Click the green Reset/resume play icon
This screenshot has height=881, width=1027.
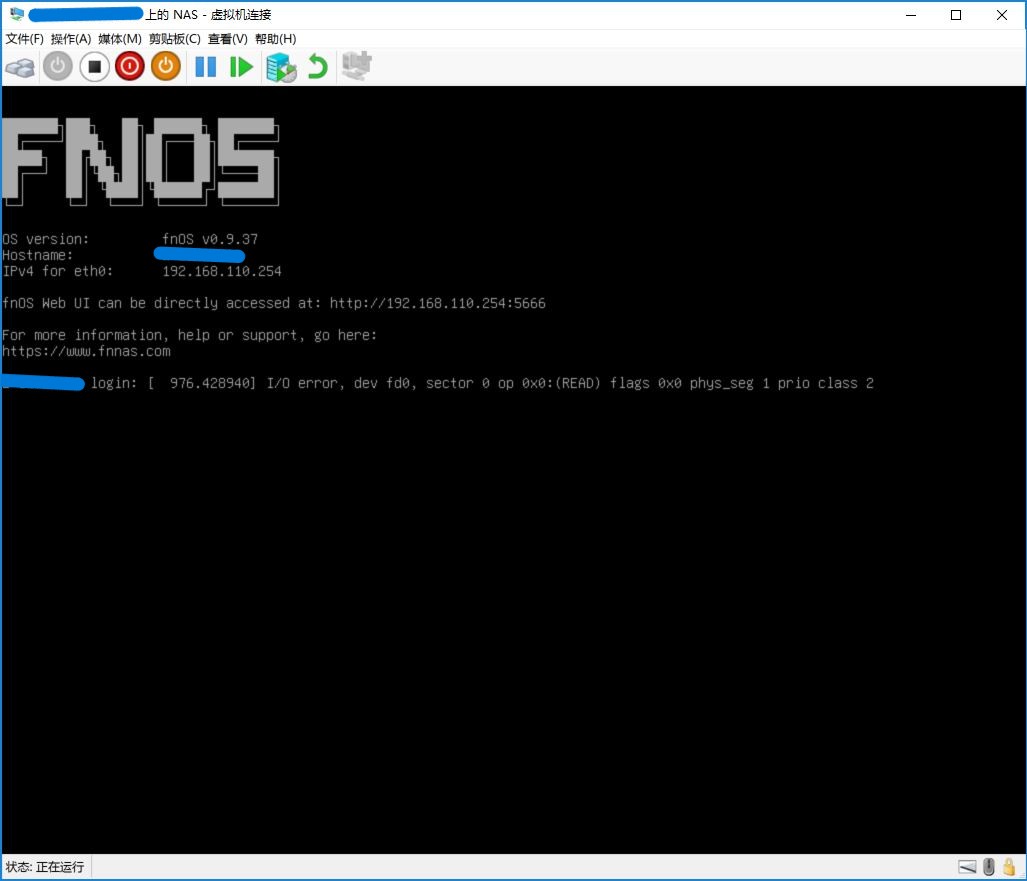click(x=241, y=67)
